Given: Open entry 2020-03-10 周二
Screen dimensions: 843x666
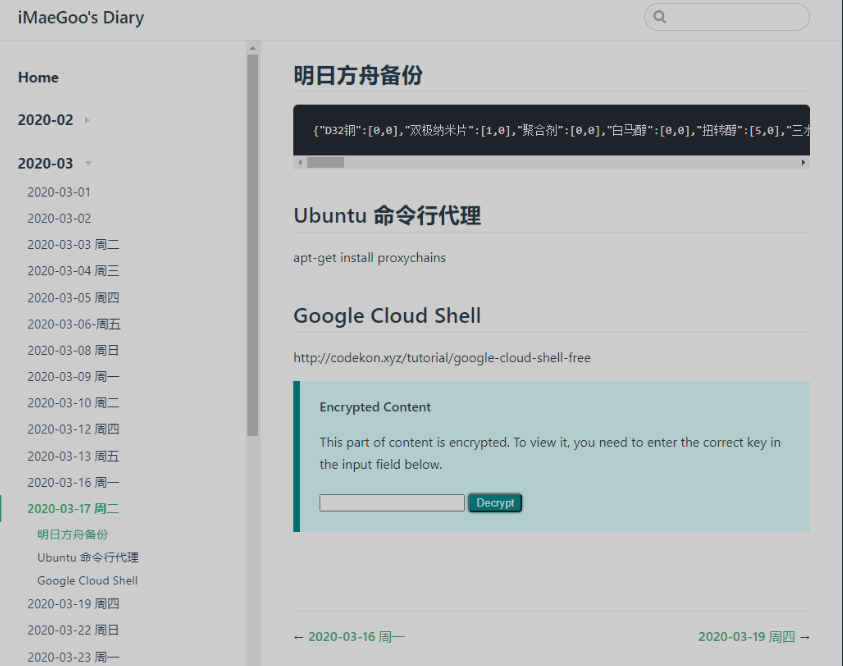Looking at the screenshot, I should pyautogui.click(x=73, y=403).
